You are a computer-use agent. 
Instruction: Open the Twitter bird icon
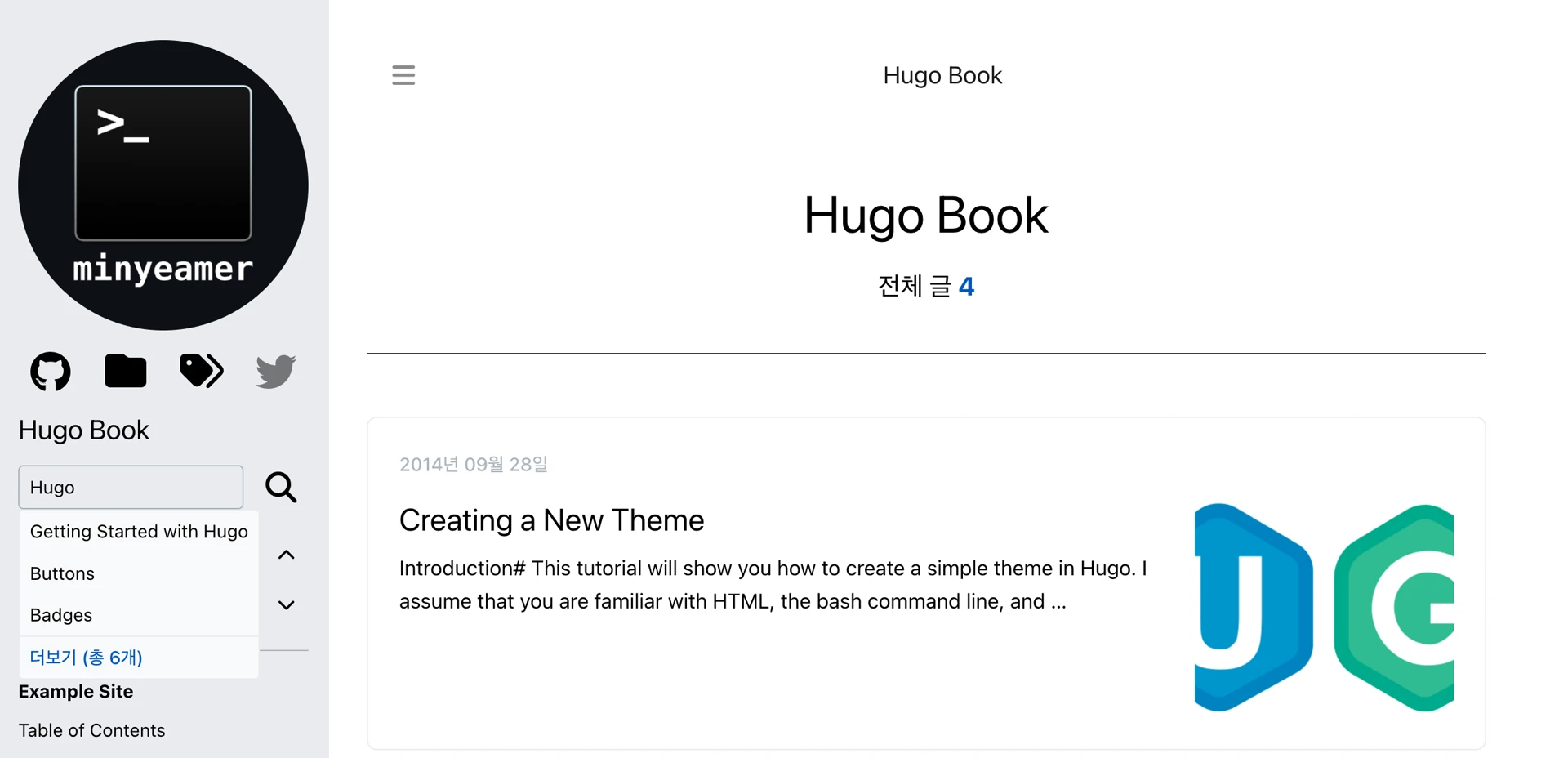click(276, 372)
